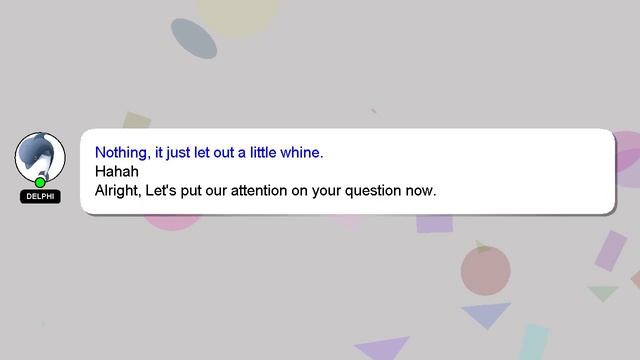Viewport: 640px width, 360px height.
Task: Click the purple triangle at bottom
Action: [x=384, y=348]
